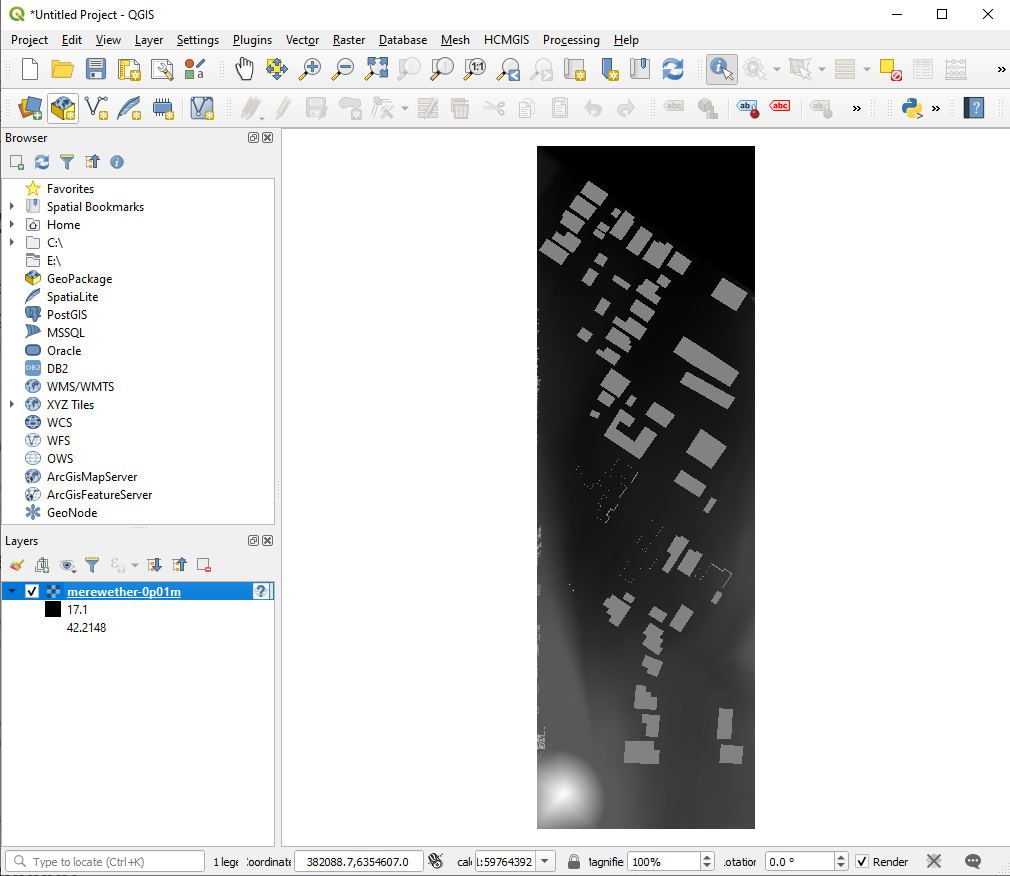Click the black 17.1 legend swatch
This screenshot has width=1010, height=876.
pos(53,609)
